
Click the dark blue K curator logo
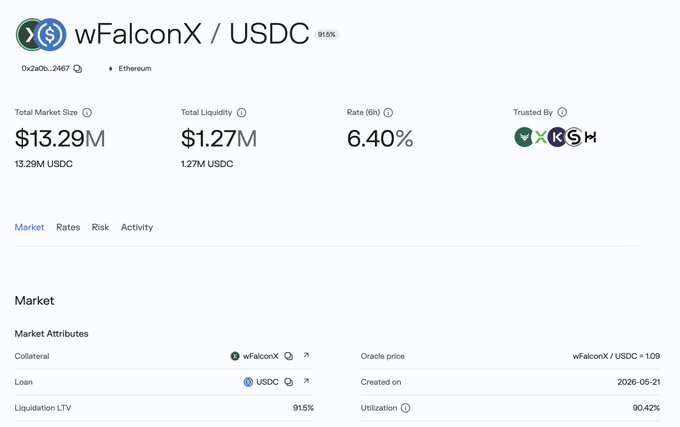(557, 137)
